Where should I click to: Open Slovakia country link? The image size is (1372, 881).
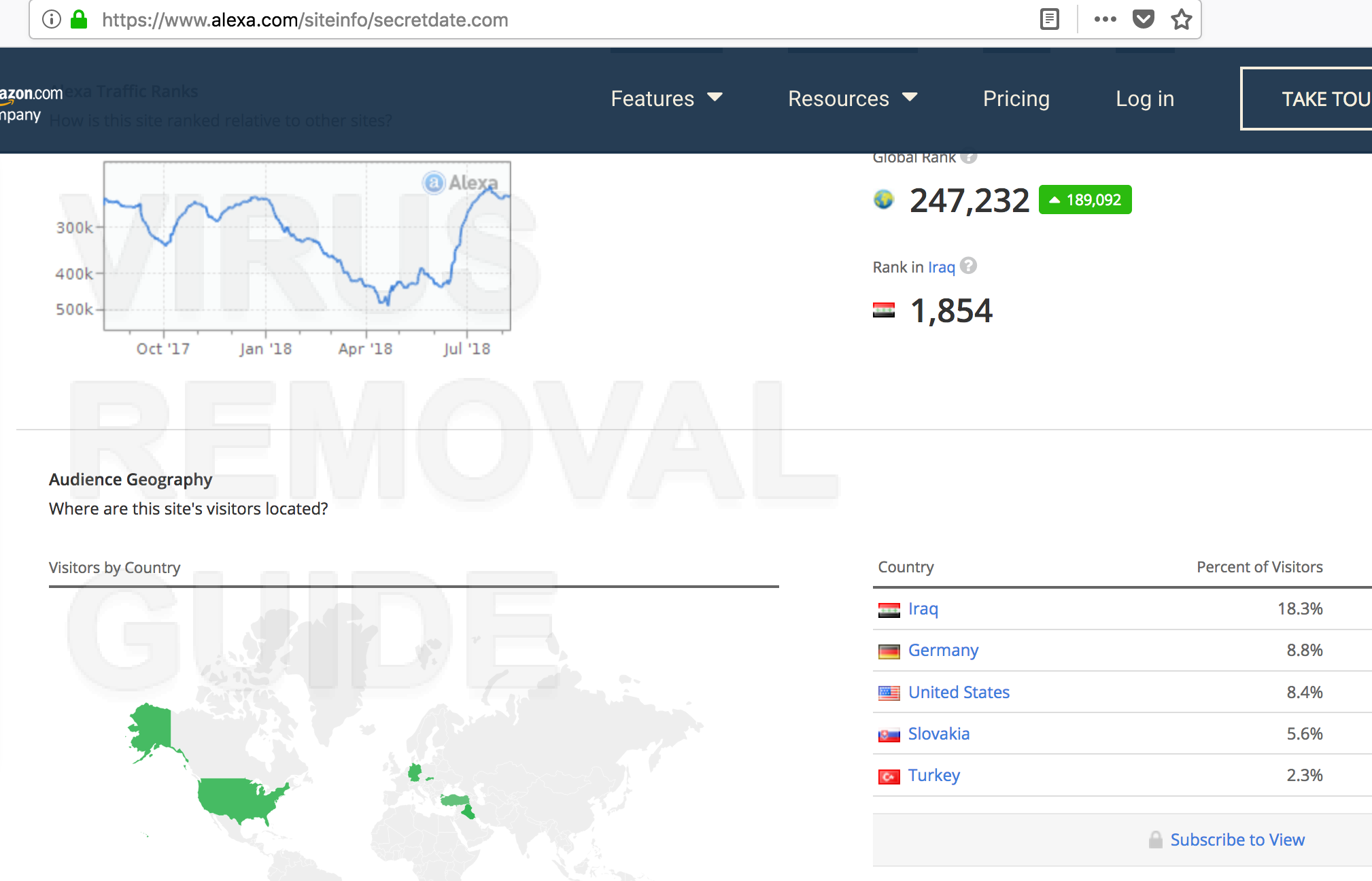[939, 733]
